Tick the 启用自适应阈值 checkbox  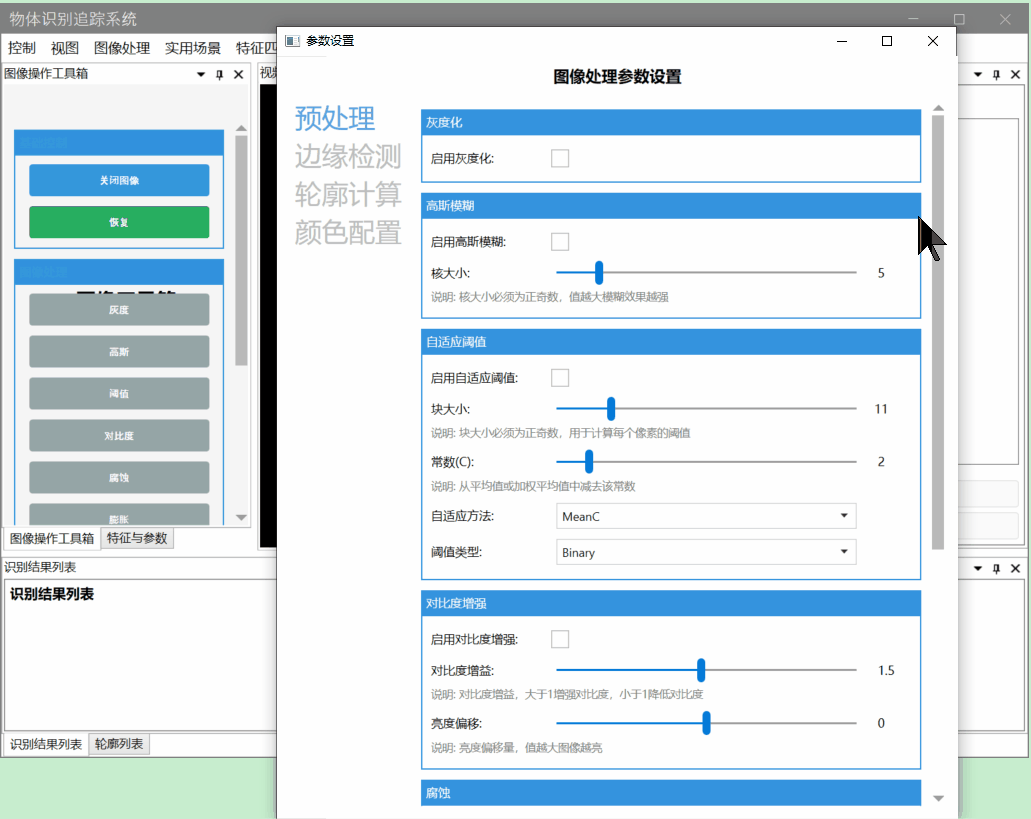pos(560,378)
